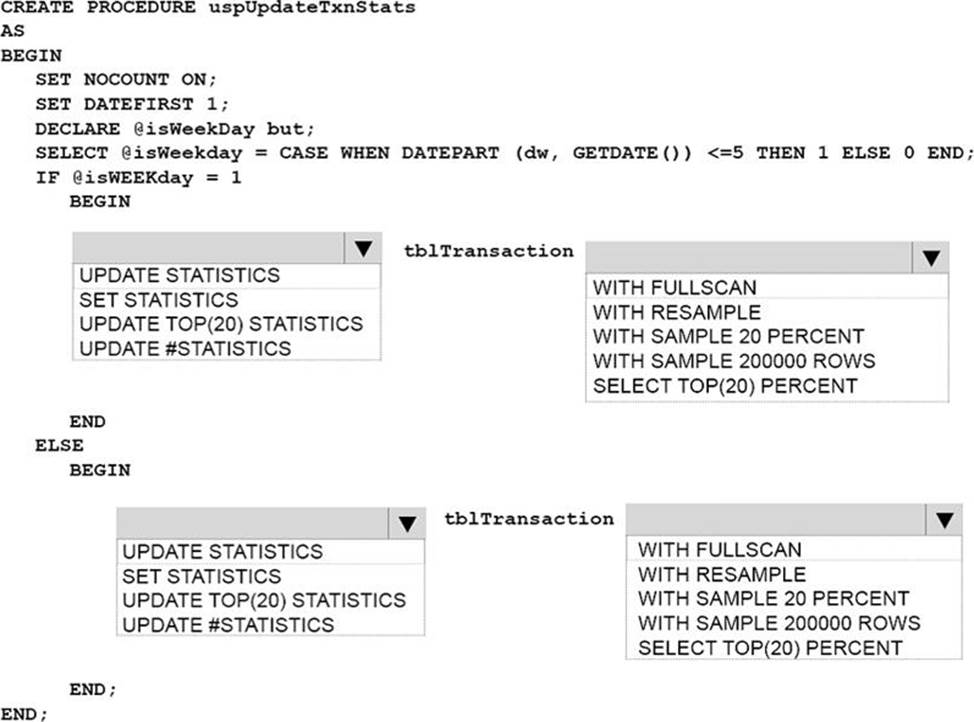Screen dimensions: 974x722
Task: Pick WITH SAMPLE 20 PERCENT in the ELSE block
Action: (773, 598)
